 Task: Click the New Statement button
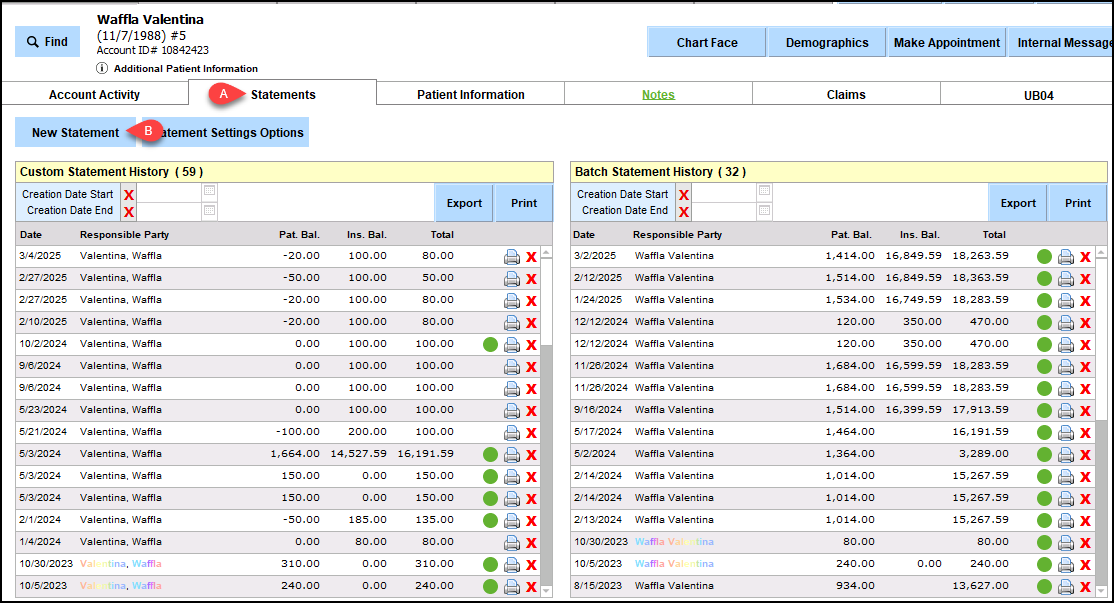pyautogui.click(x=75, y=133)
